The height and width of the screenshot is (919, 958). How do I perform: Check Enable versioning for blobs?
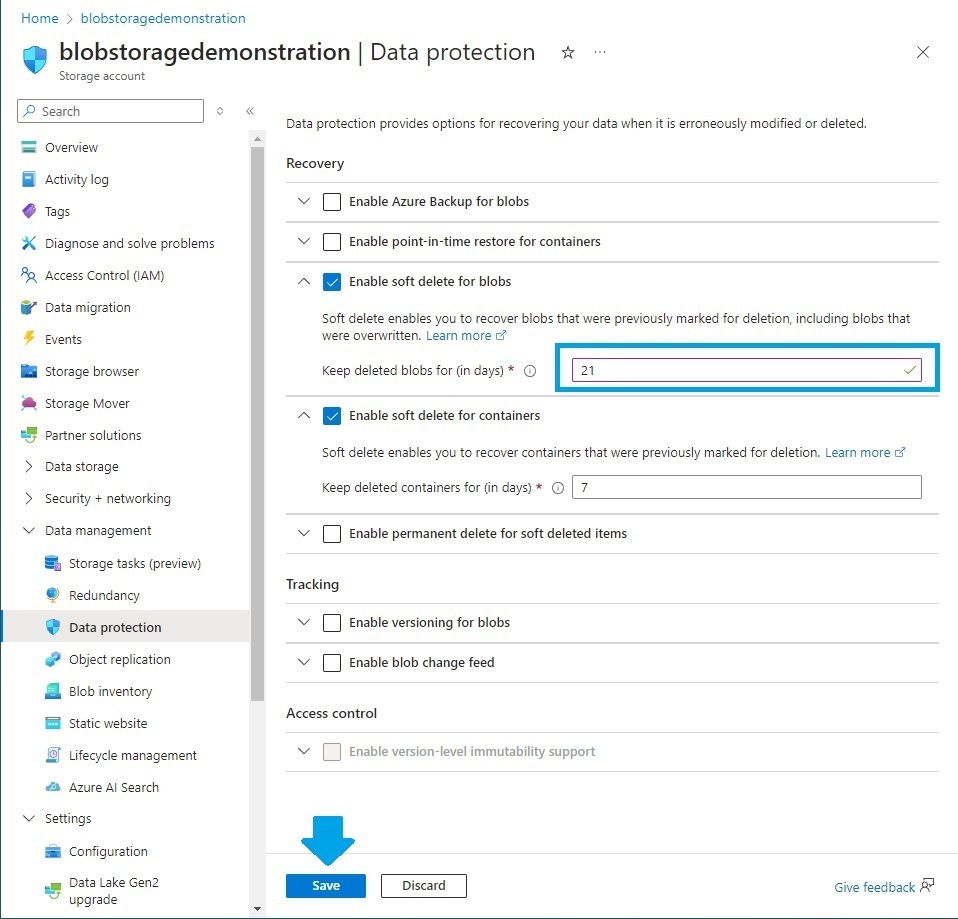pyautogui.click(x=332, y=623)
